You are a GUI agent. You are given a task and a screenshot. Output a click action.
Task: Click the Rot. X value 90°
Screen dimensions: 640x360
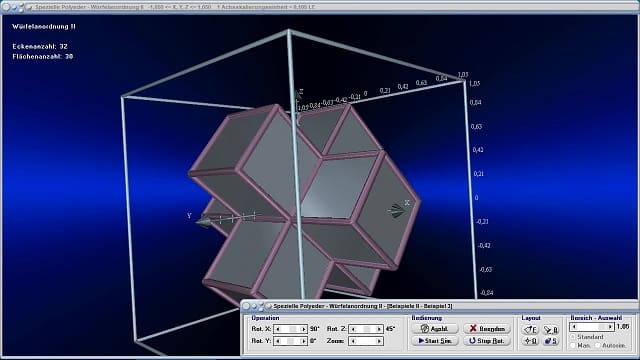click(x=314, y=329)
